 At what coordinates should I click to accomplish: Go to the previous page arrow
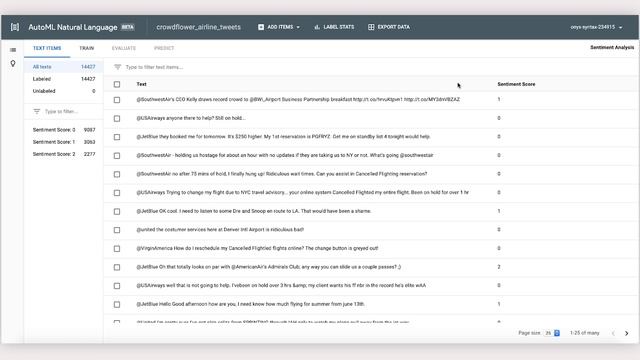tap(613, 333)
